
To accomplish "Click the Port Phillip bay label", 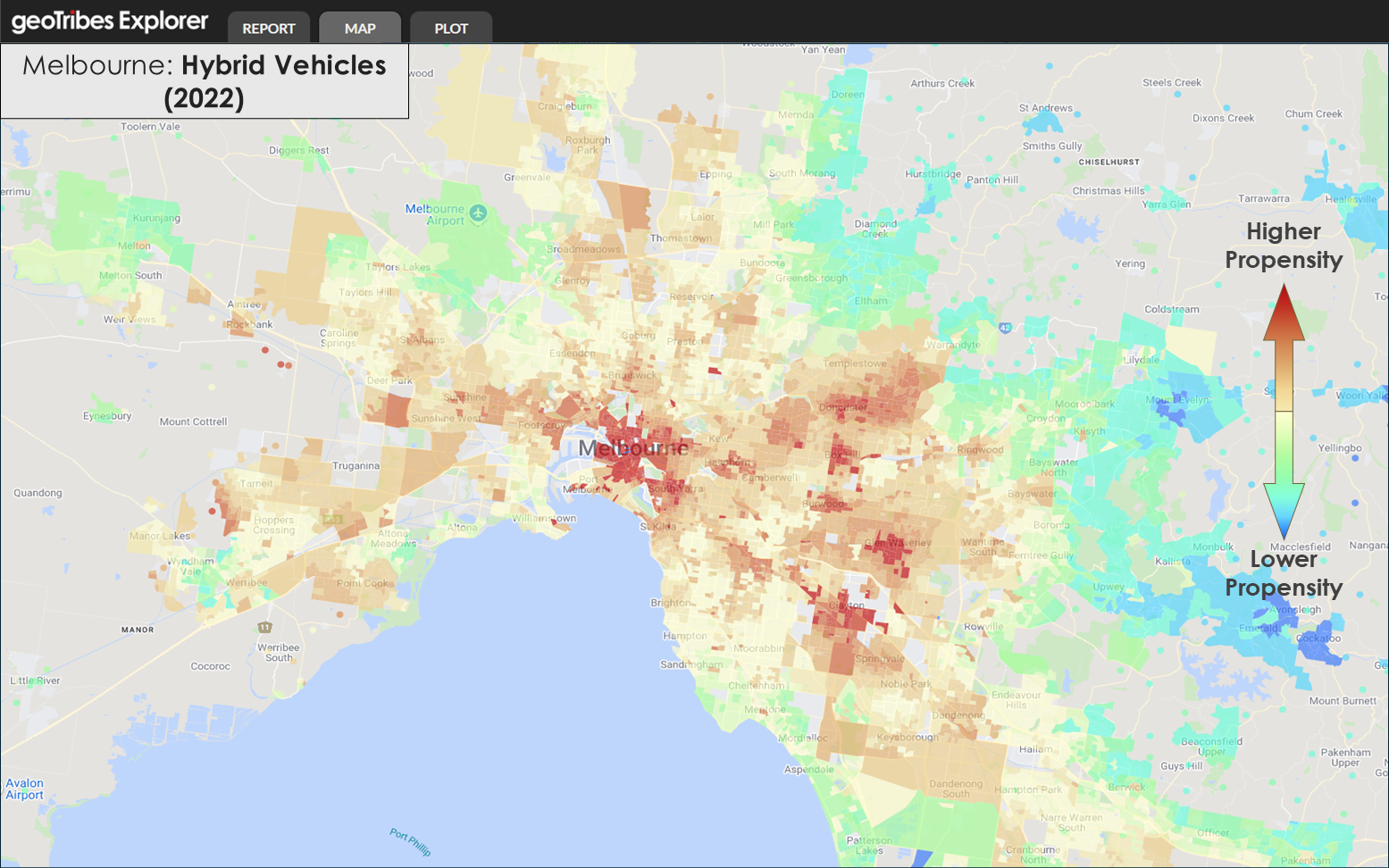I will pyautogui.click(x=410, y=841).
